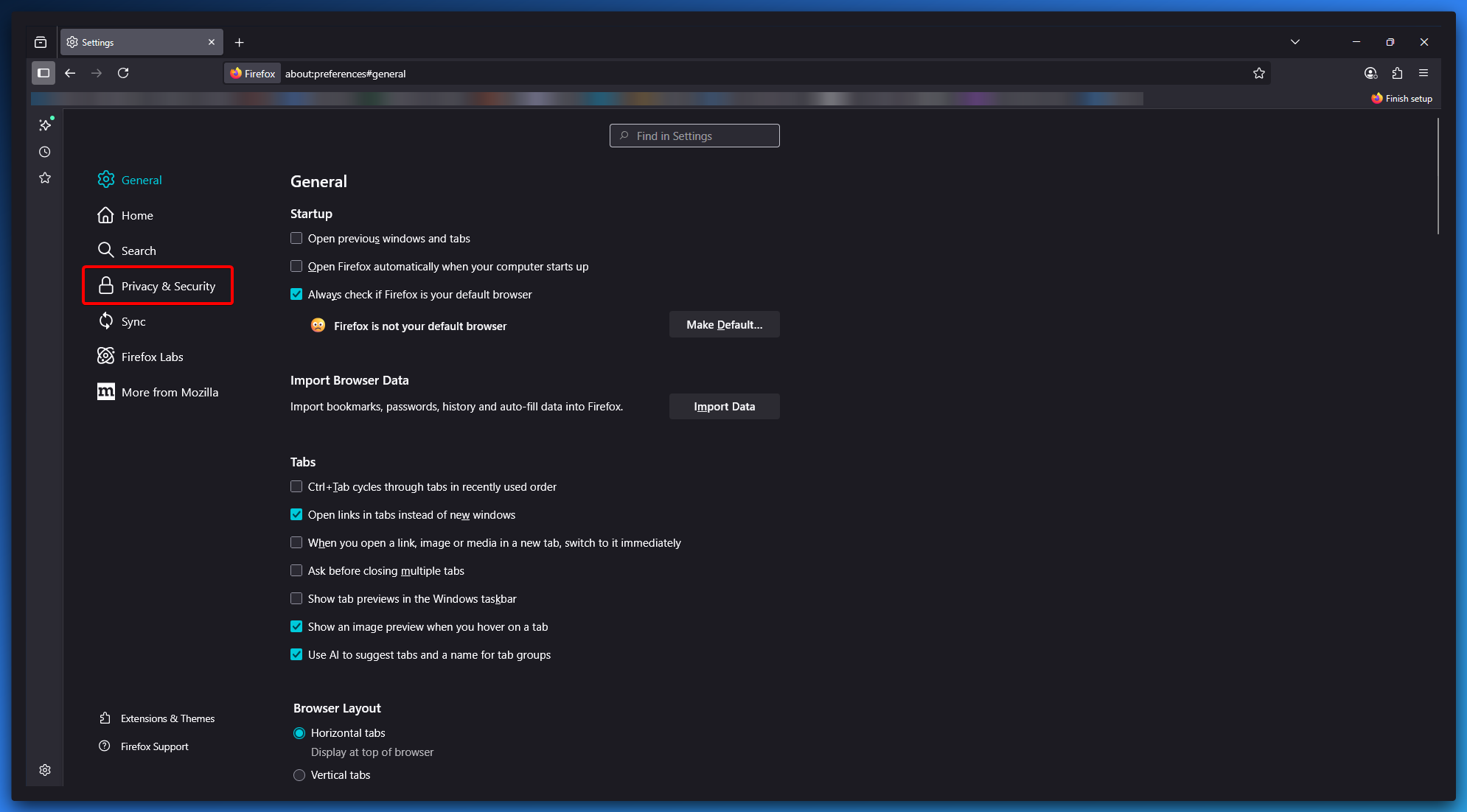Viewport: 1467px width, 812px height.
Task: Open the history clock sidebar icon
Action: click(45, 152)
